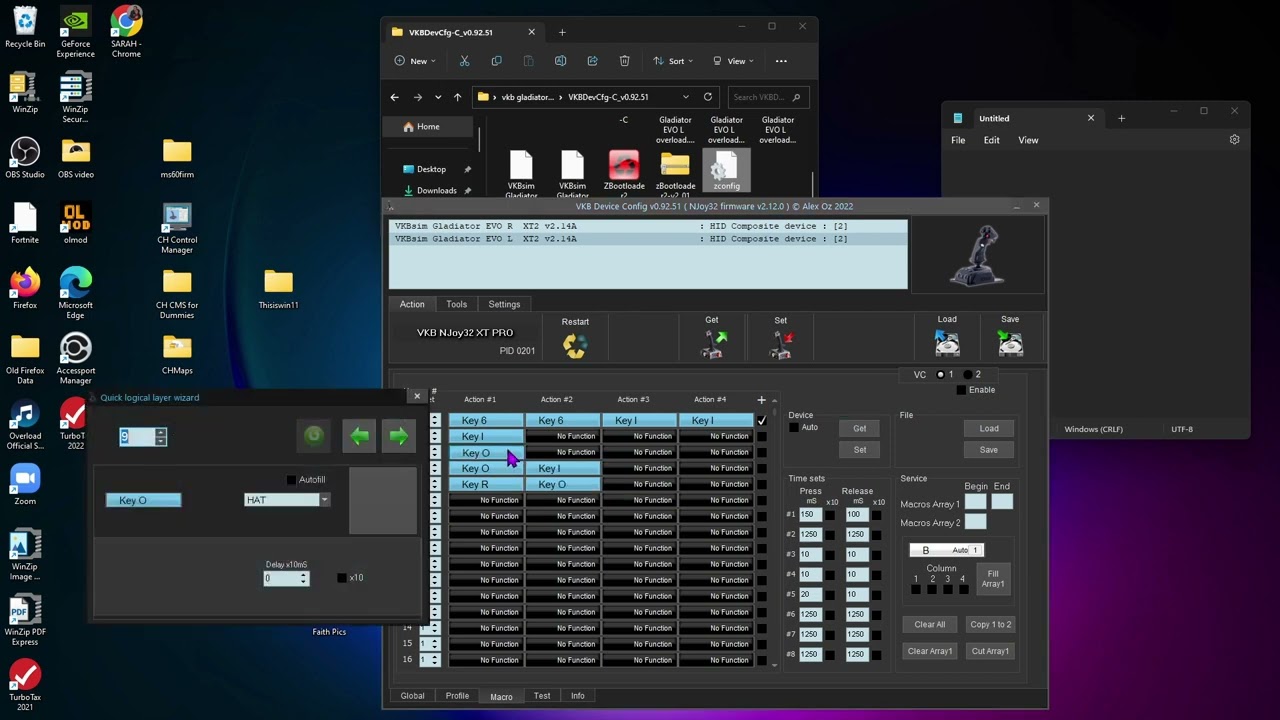Switch to the Global bottom tab
The width and height of the screenshot is (1280, 720).
coord(412,696)
